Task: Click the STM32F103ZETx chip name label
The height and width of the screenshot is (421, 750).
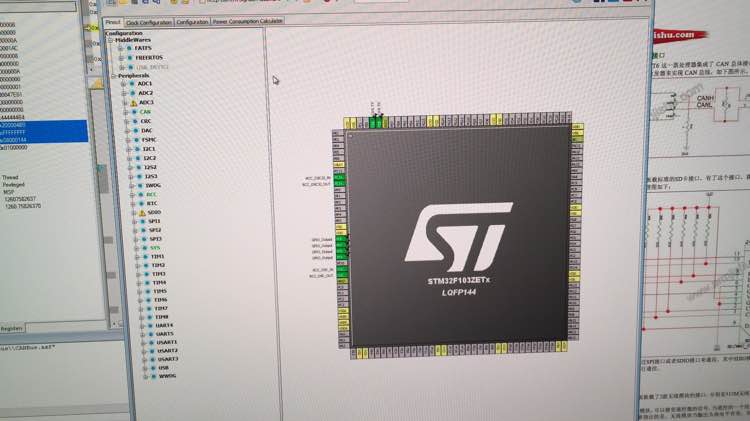Action: 459,281
